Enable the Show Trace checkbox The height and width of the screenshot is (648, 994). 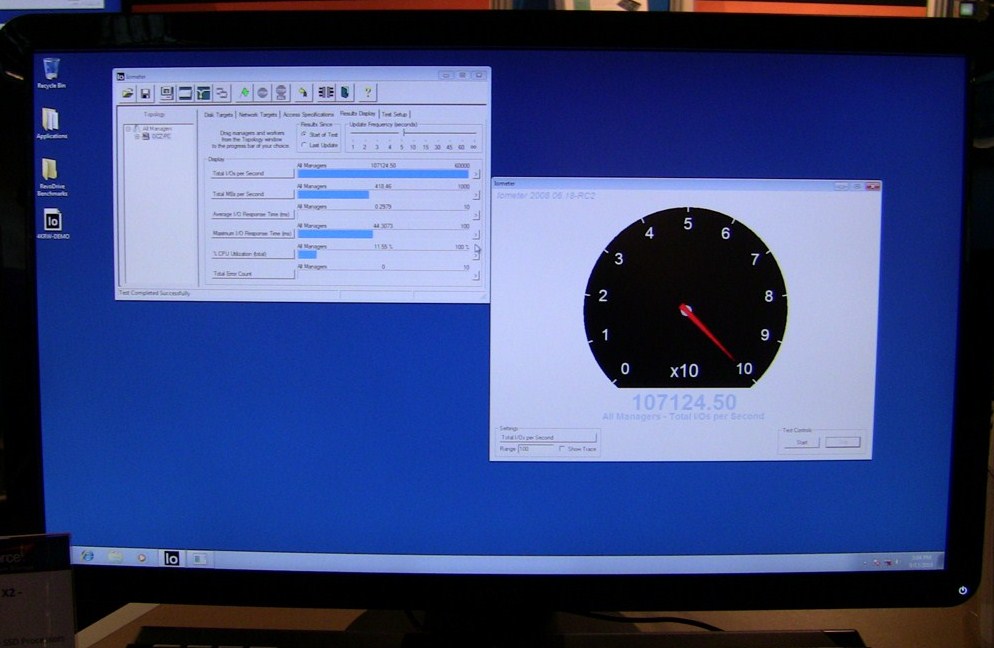point(562,449)
